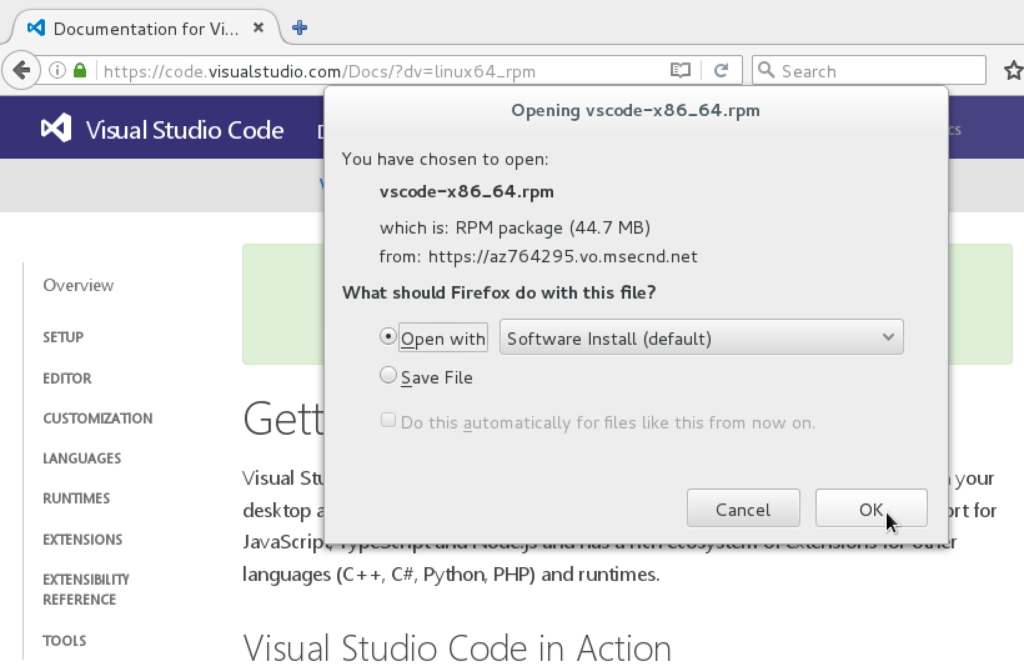Click the site information icon in address bar
Image resolution: width=1024 pixels, height=669 pixels.
click(57, 71)
